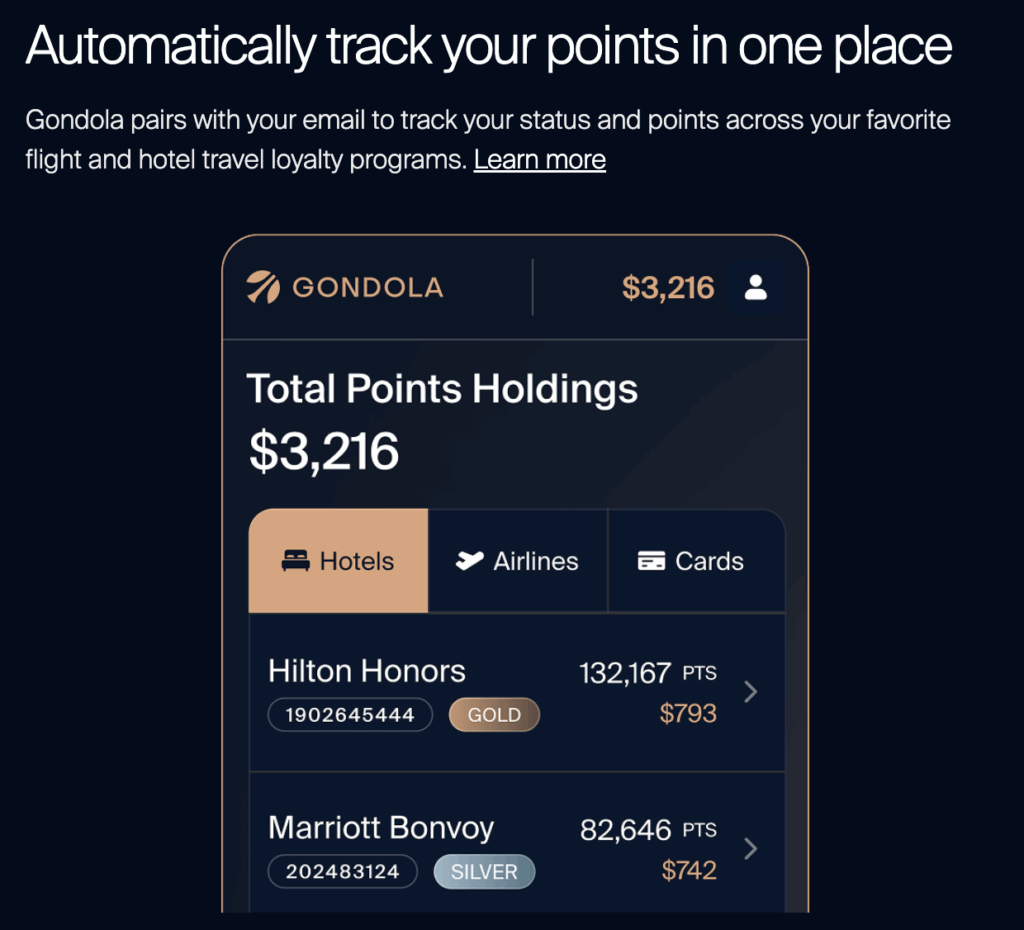Select the Marriott Bonvoy program name
This screenshot has width=1024, height=930.
click(x=381, y=828)
